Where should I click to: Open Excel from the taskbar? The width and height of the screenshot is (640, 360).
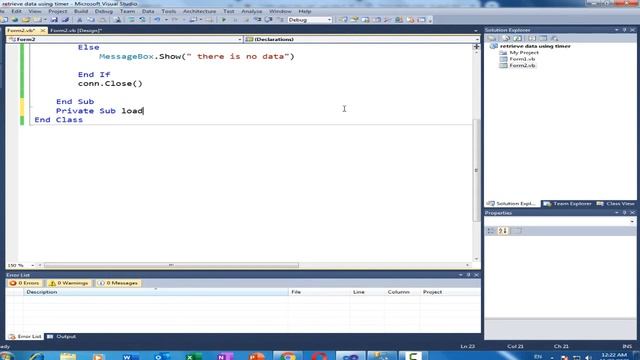[x=193, y=356]
